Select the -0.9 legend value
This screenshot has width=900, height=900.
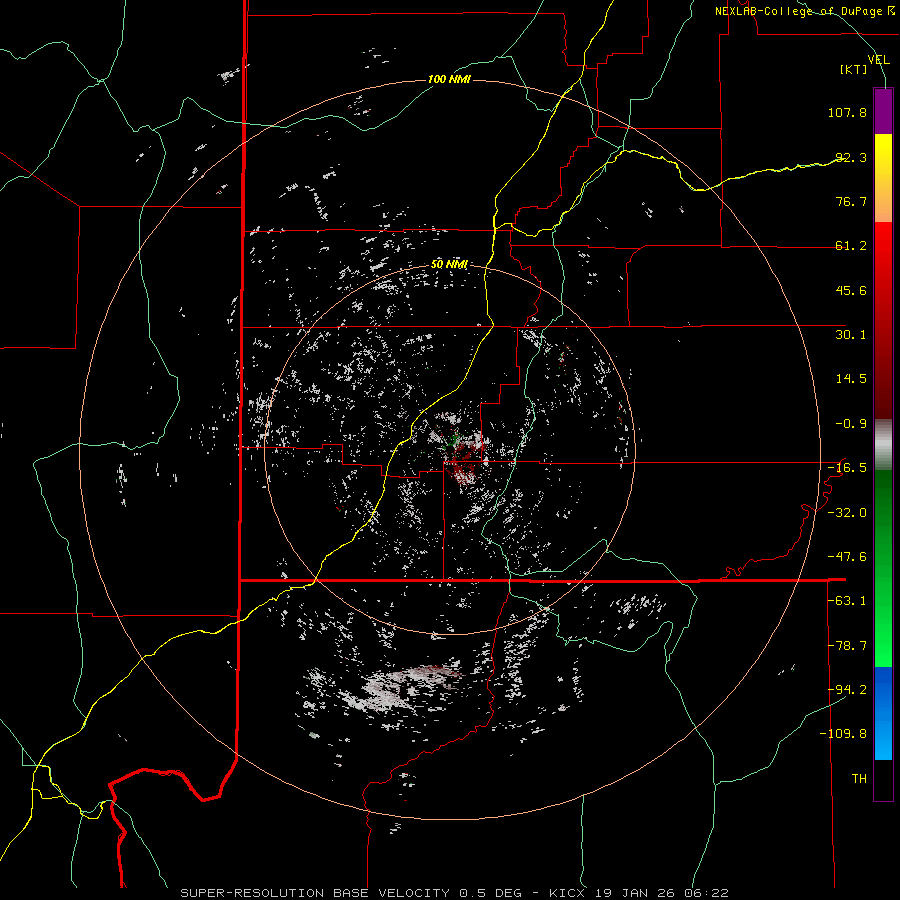click(x=851, y=424)
